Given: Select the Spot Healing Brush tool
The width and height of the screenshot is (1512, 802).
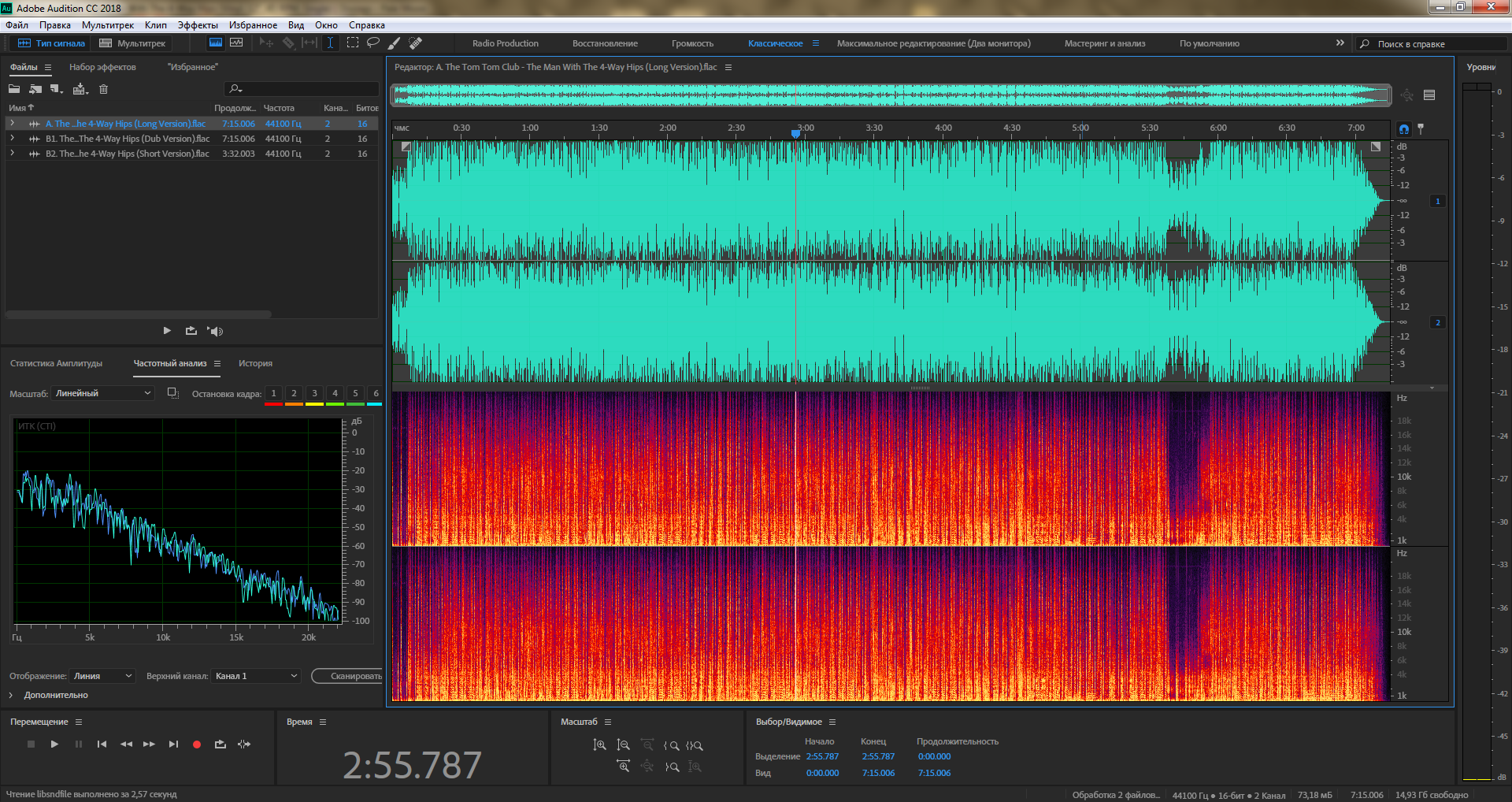Looking at the screenshot, I should pos(416,43).
